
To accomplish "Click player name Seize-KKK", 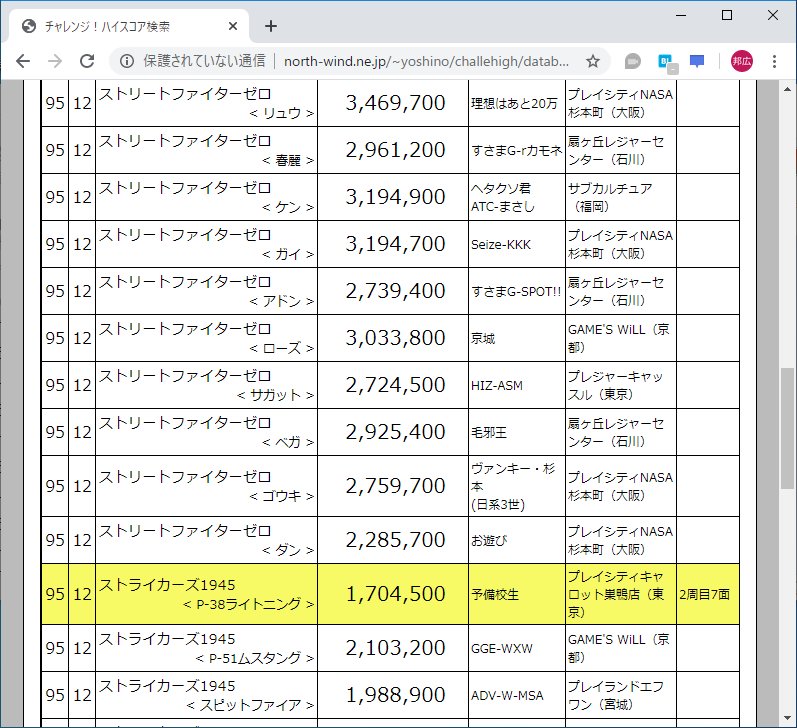I will pos(501,245).
